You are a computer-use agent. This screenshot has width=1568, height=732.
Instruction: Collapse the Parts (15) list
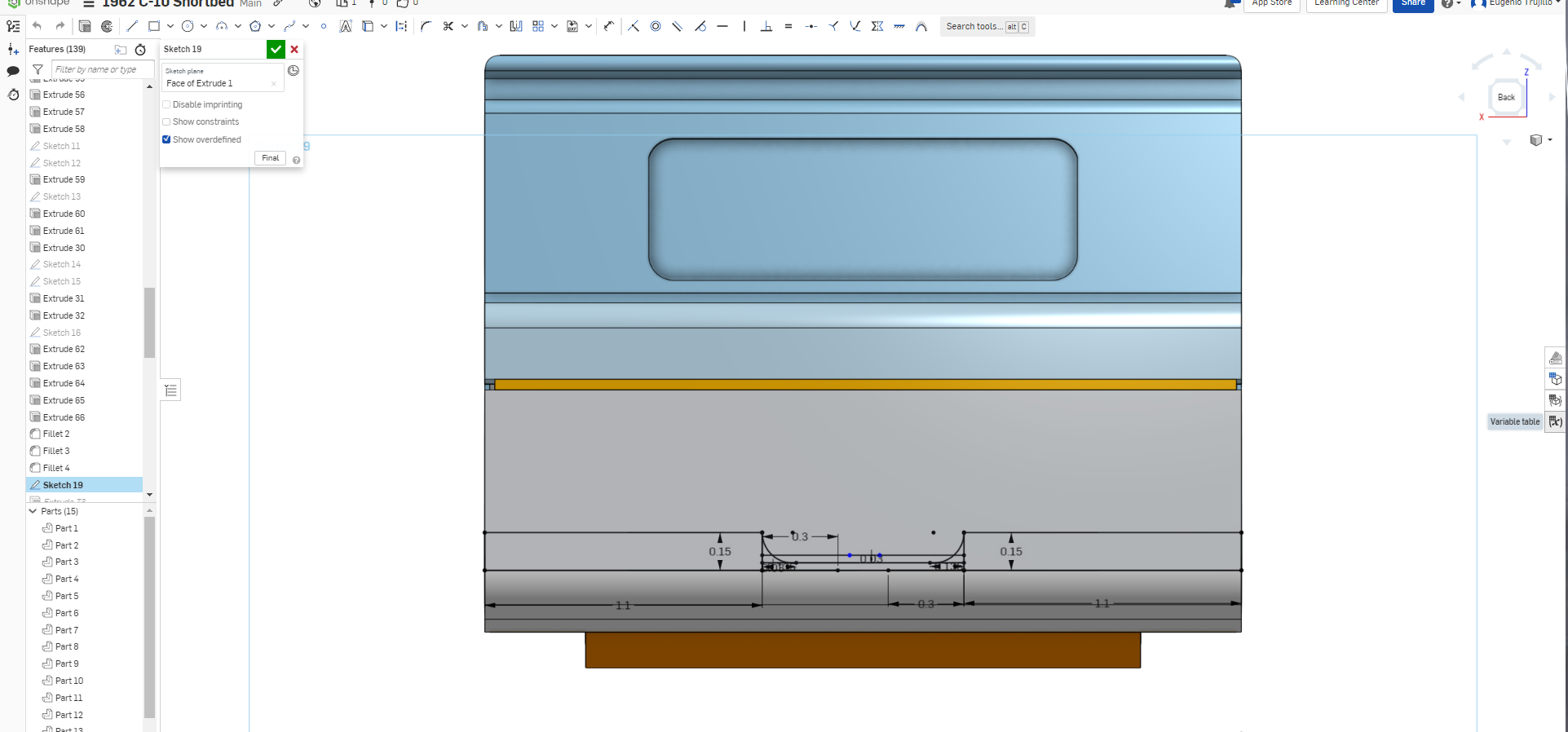coord(33,511)
